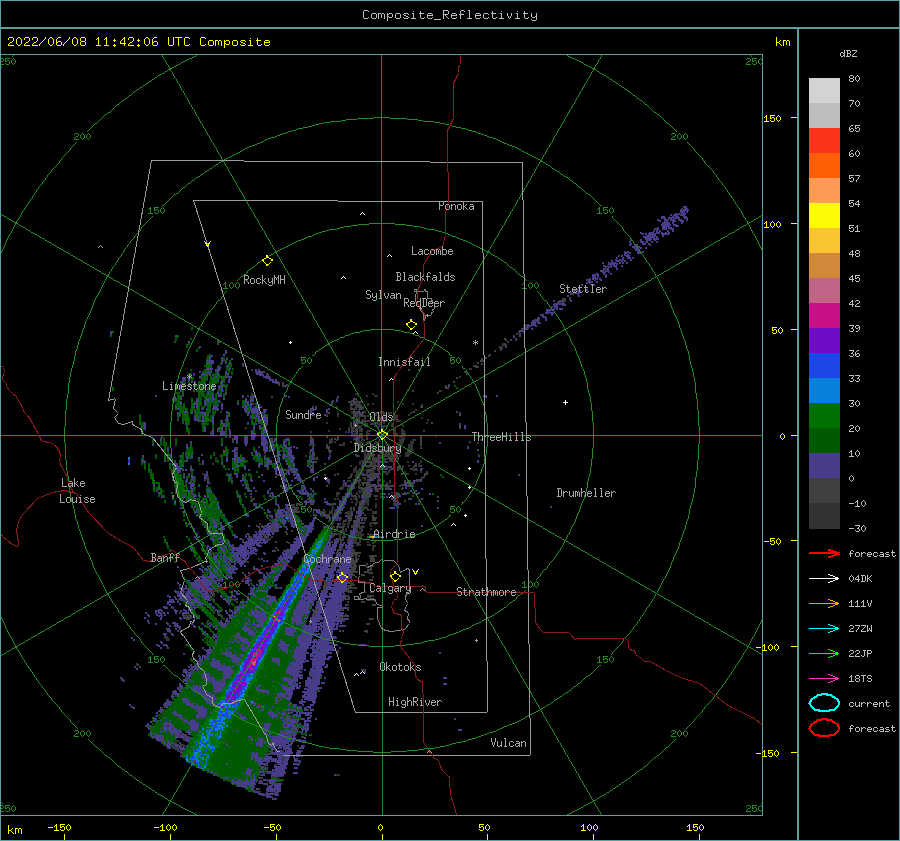Click the Innisfail label
The image size is (900, 841).
pyautogui.click(x=404, y=362)
